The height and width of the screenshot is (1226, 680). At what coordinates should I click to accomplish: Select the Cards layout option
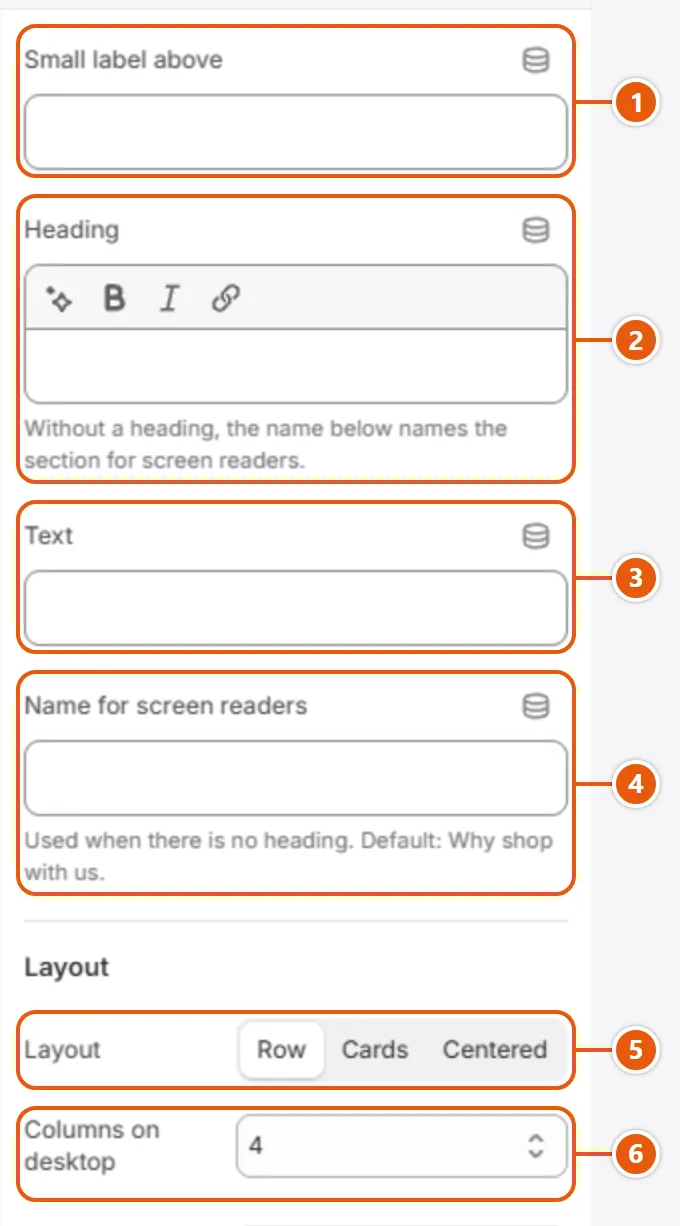point(375,1050)
